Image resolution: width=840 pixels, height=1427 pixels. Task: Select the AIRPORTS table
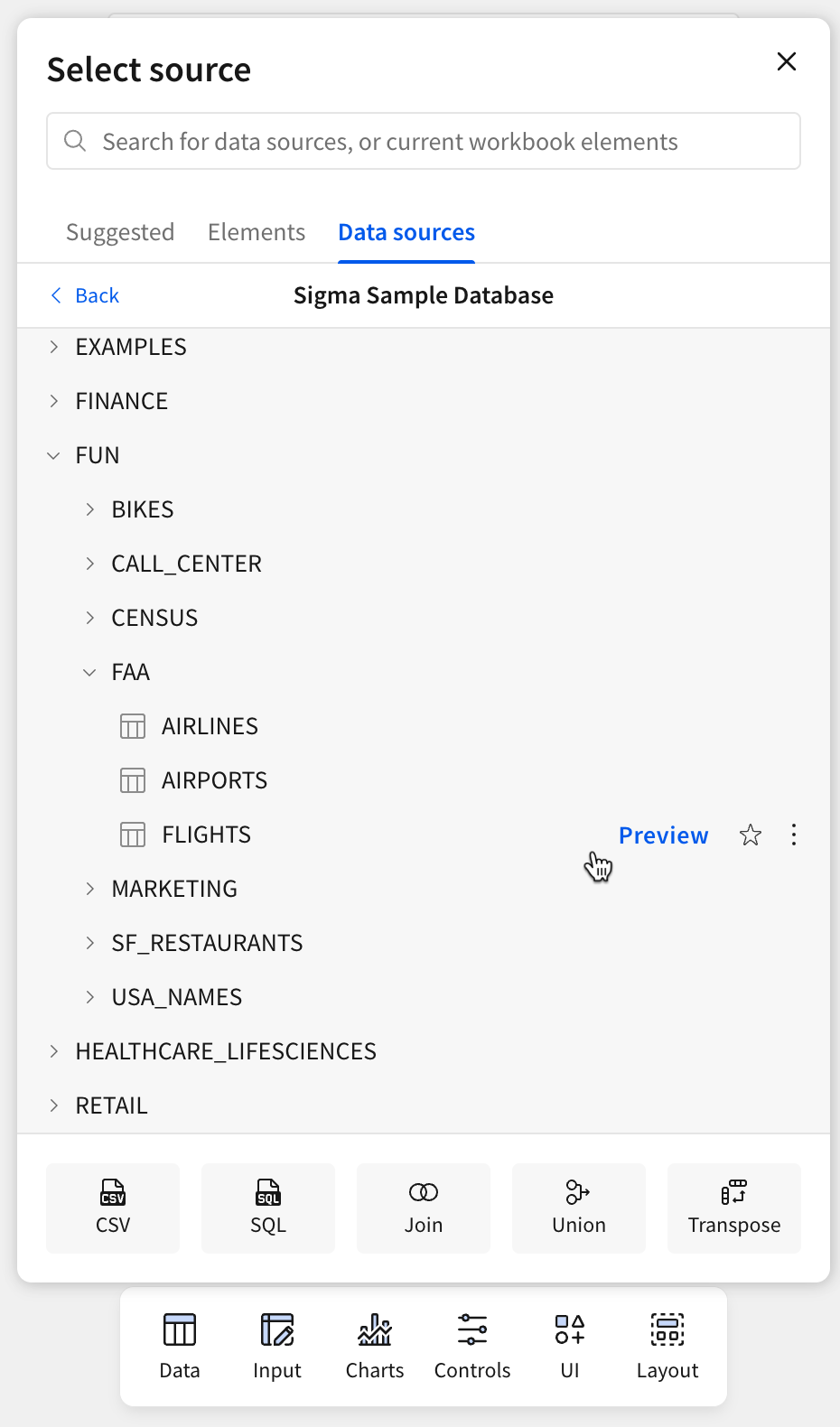(x=214, y=780)
